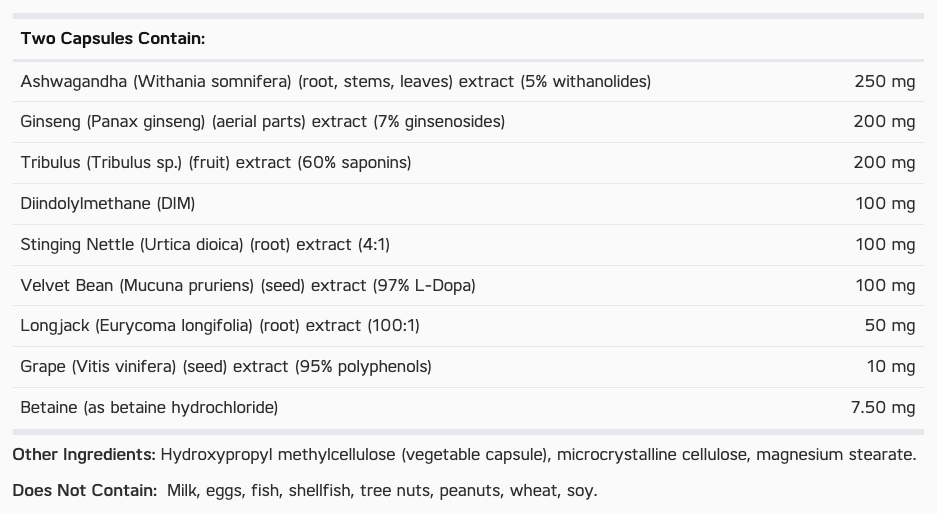Click the 100 mg DIM amount
Image resolution: width=937 pixels, height=514 pixels.
tap(886, 204)
